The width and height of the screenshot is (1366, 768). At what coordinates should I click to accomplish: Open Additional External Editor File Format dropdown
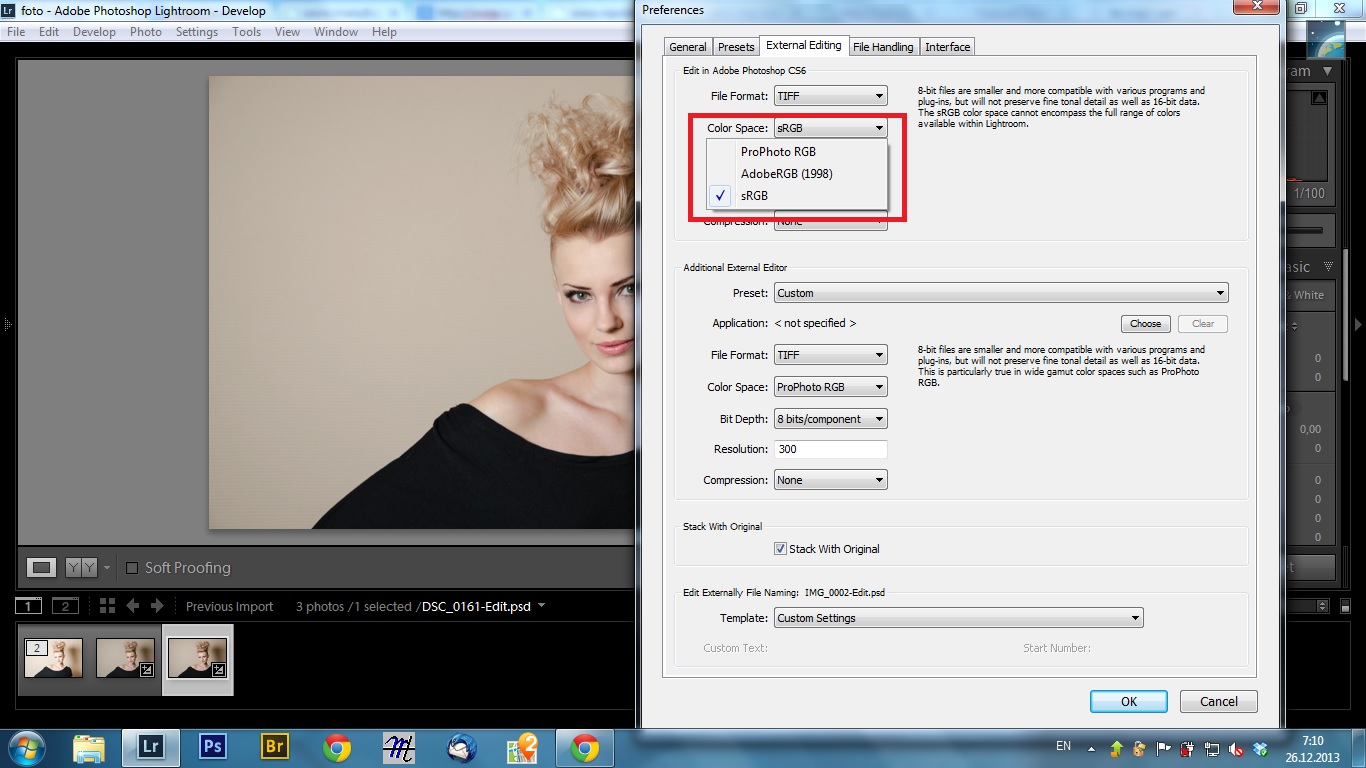coord(831,355)
